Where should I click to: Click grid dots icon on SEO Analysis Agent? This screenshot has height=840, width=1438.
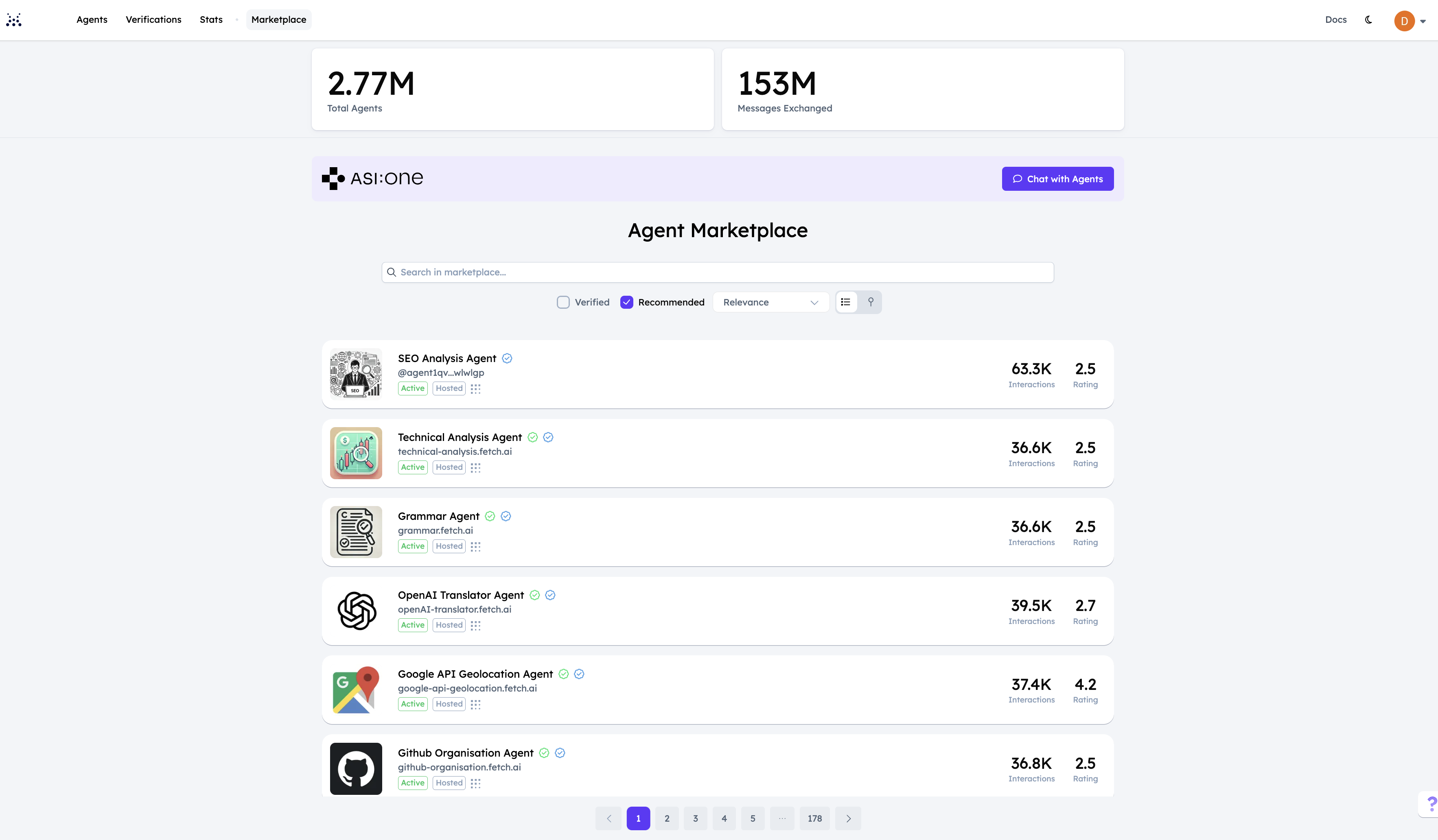tap(475, 389)
